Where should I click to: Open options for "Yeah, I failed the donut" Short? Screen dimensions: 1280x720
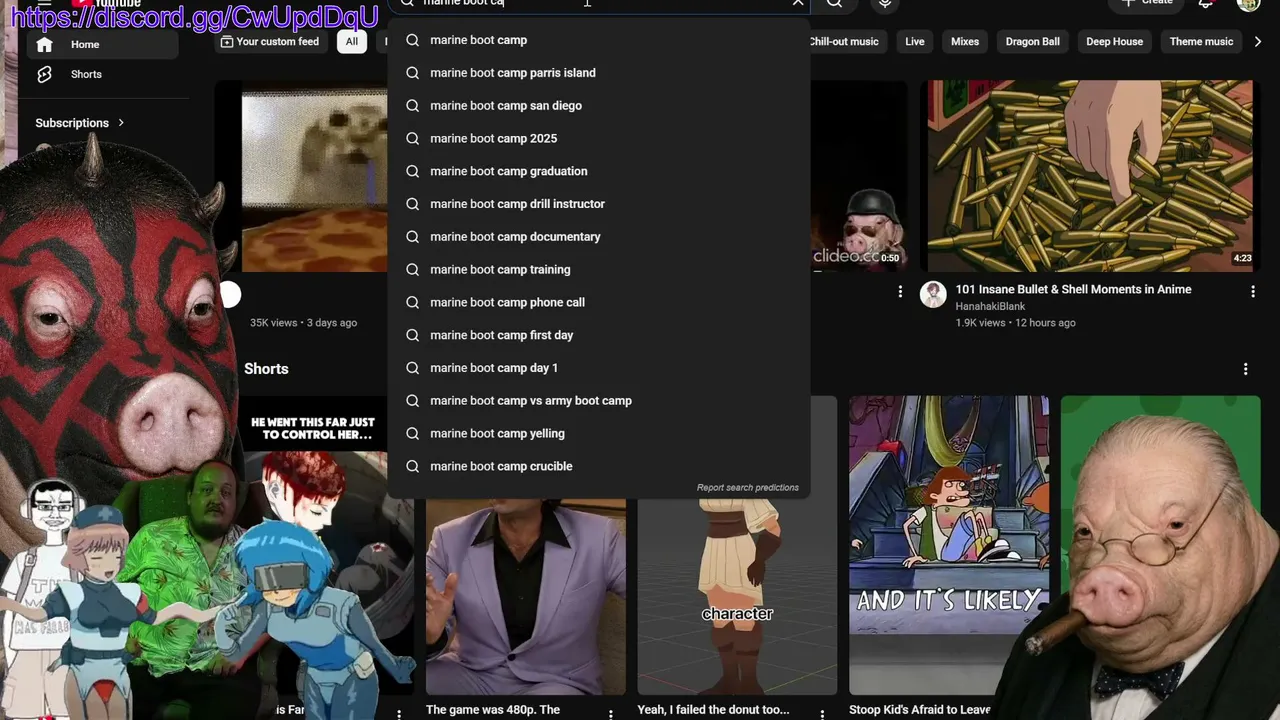823,713
